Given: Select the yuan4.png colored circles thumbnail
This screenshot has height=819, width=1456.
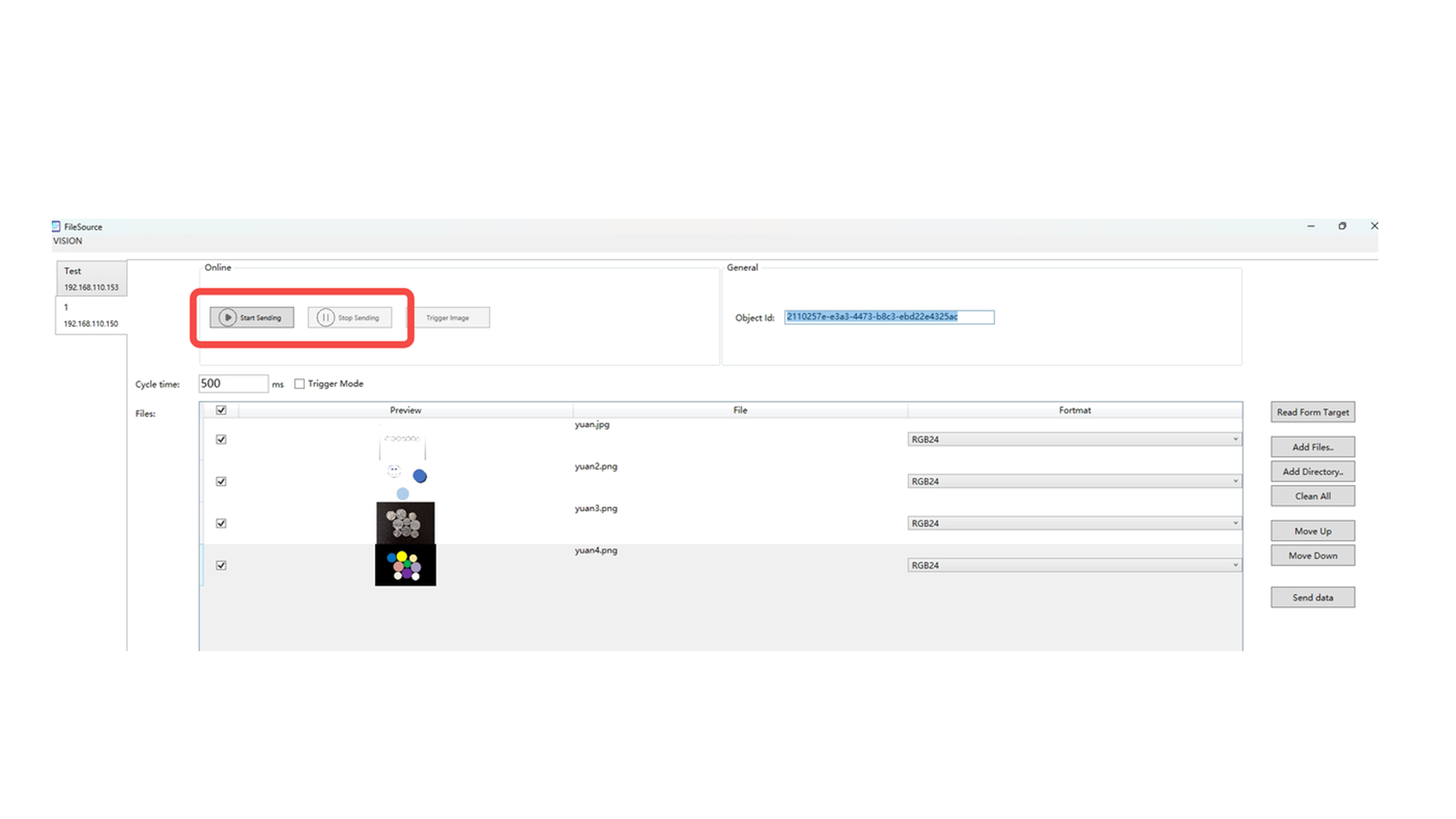Looking at the screenshot, I should click(406, 565).
